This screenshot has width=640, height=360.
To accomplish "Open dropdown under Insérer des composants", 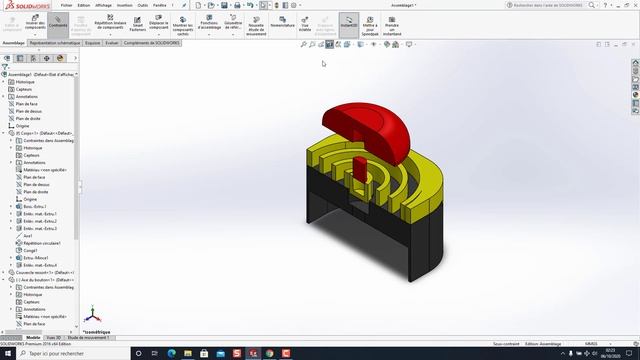I will [35, 34].
